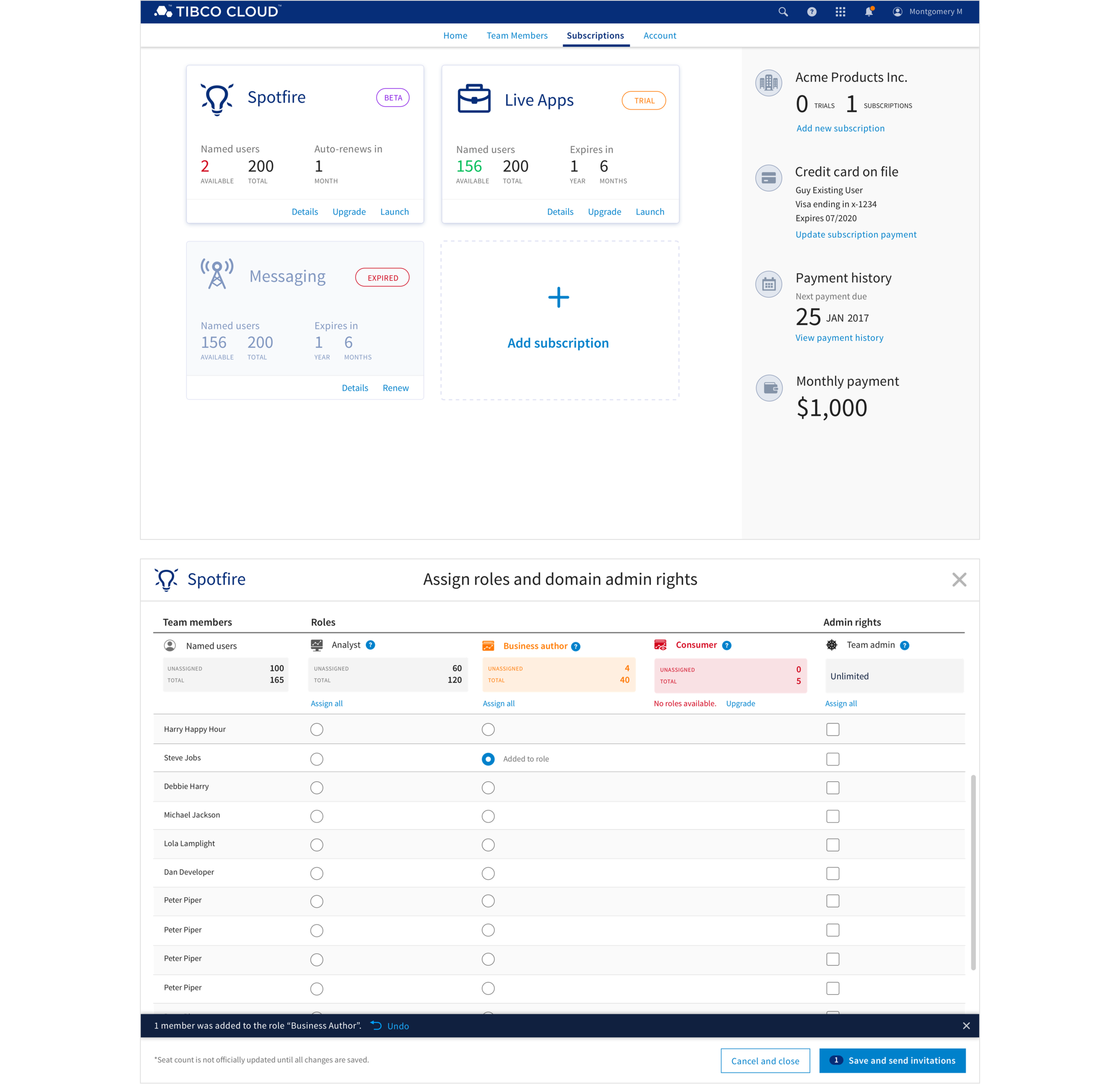Click the TIBCO Cloud logo
The width and height of the screenshot is (1120, 1089).
(x=217, y=12)
